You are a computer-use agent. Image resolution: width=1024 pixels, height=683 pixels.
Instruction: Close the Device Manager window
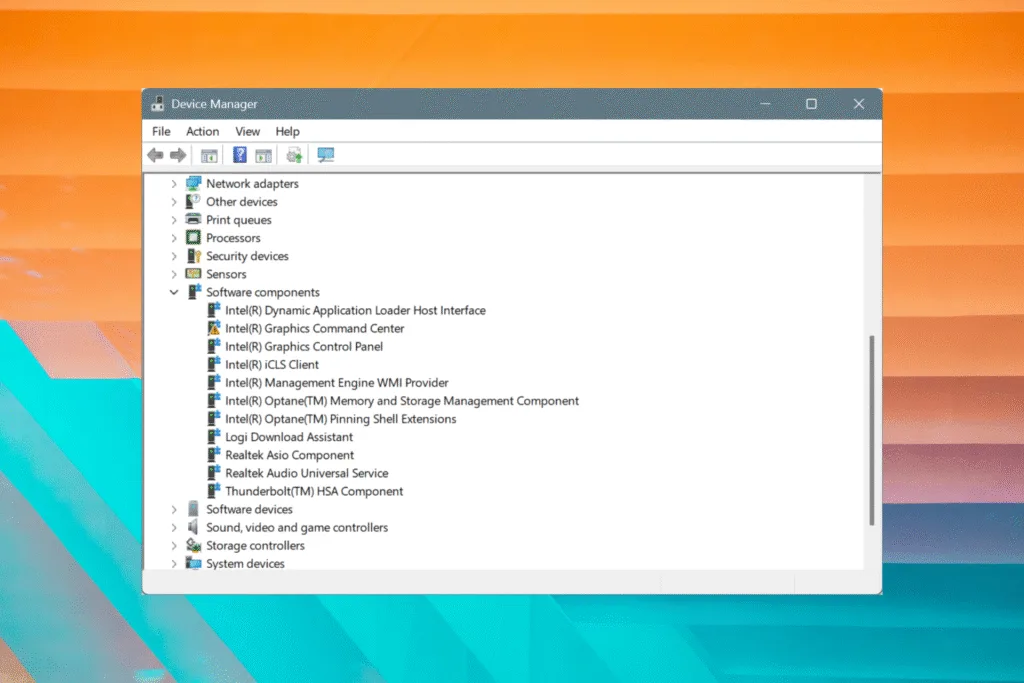pyautogui.click(x=859, y=104)
